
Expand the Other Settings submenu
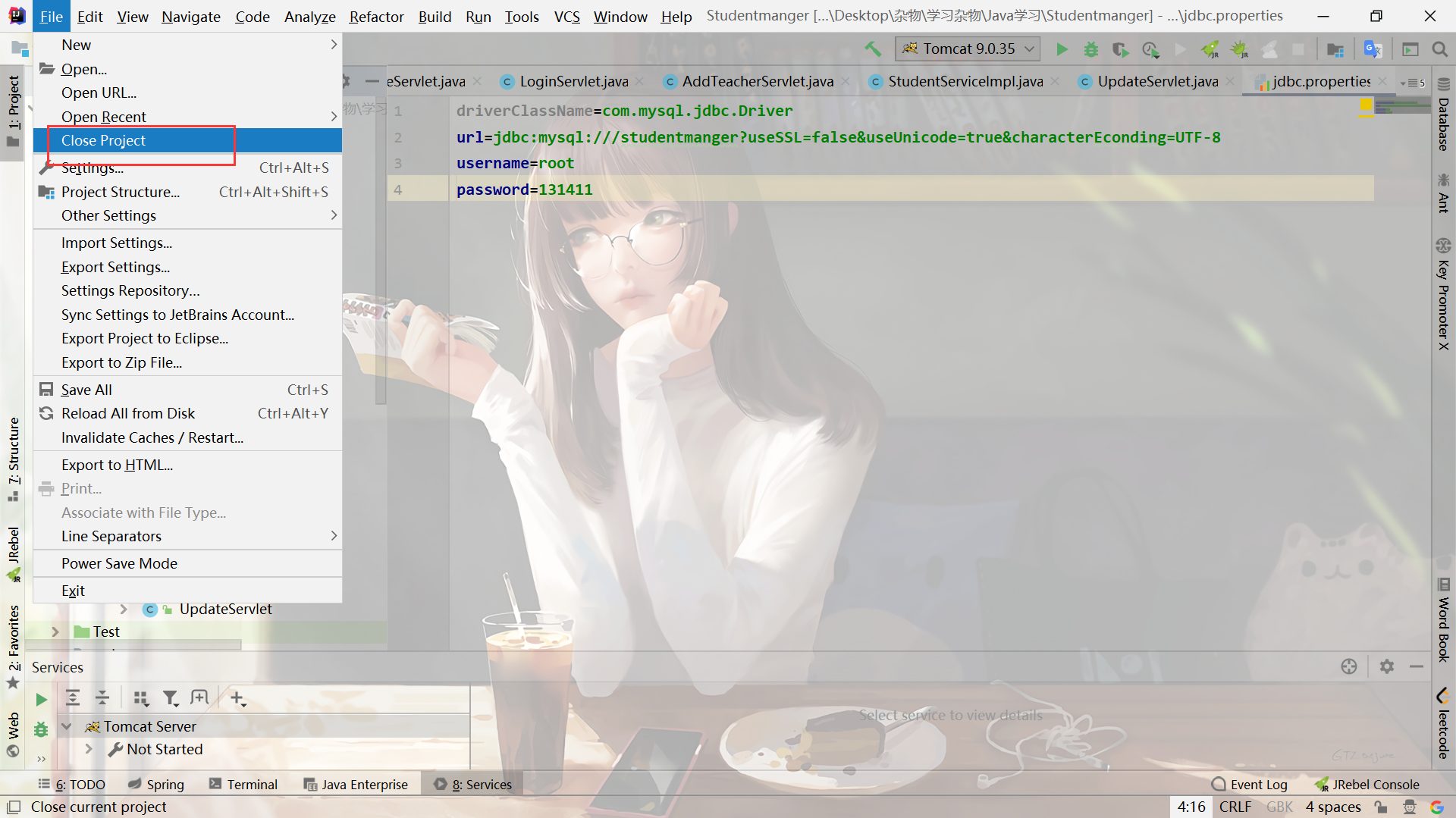(x=187, y=215)
